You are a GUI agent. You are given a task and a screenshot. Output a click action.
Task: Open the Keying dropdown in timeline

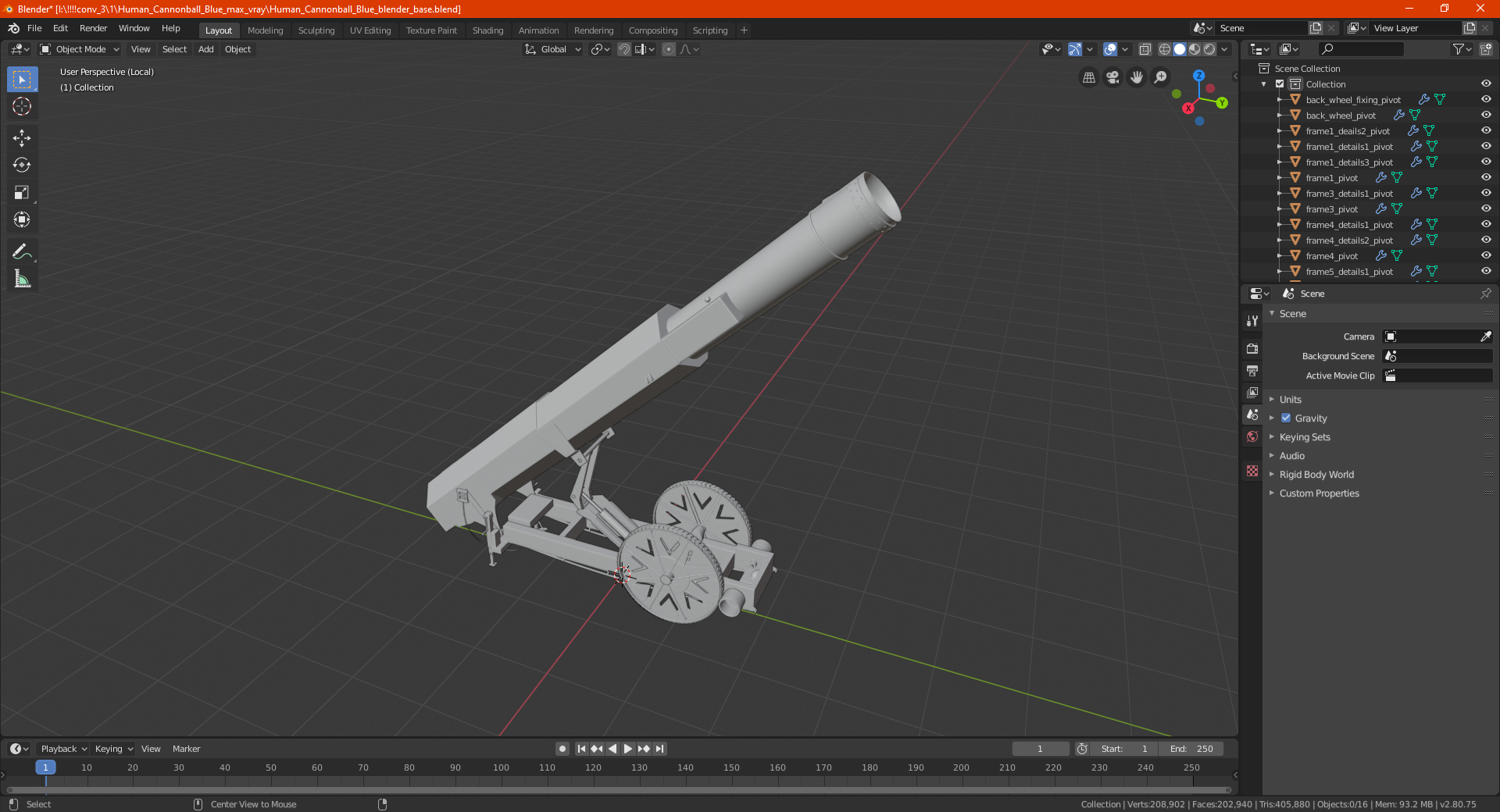pyautogui.click(x=114, y=749)
